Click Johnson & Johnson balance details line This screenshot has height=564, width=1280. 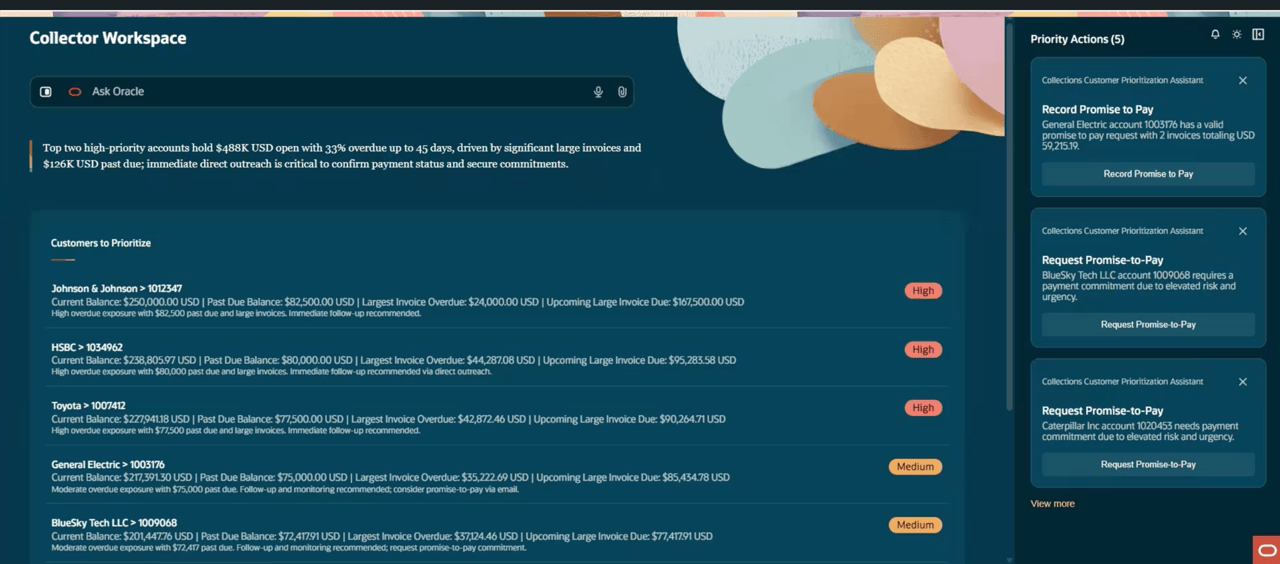[397, 302]
